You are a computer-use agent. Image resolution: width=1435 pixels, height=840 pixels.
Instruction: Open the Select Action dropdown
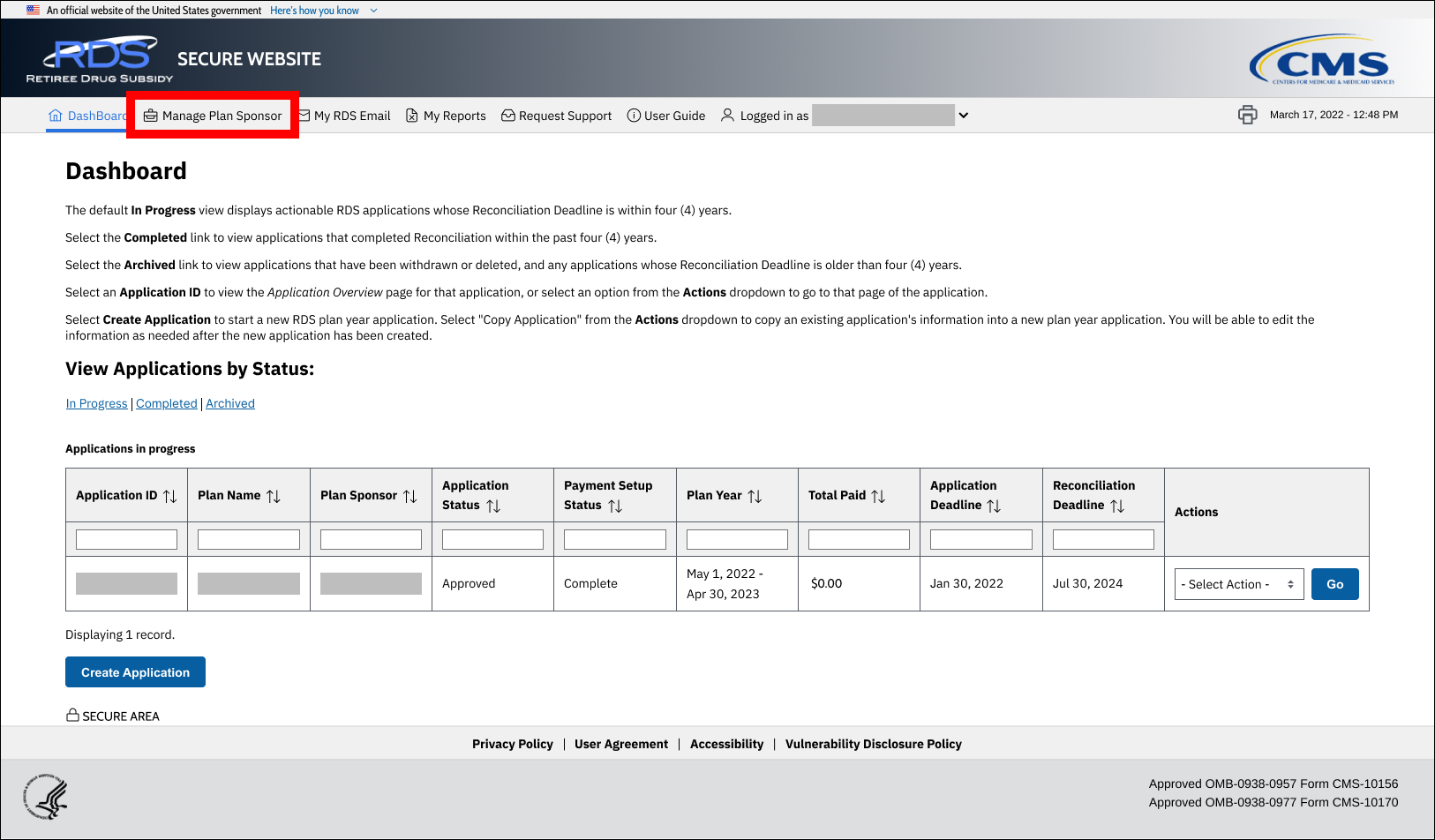tap(1238, 584)
